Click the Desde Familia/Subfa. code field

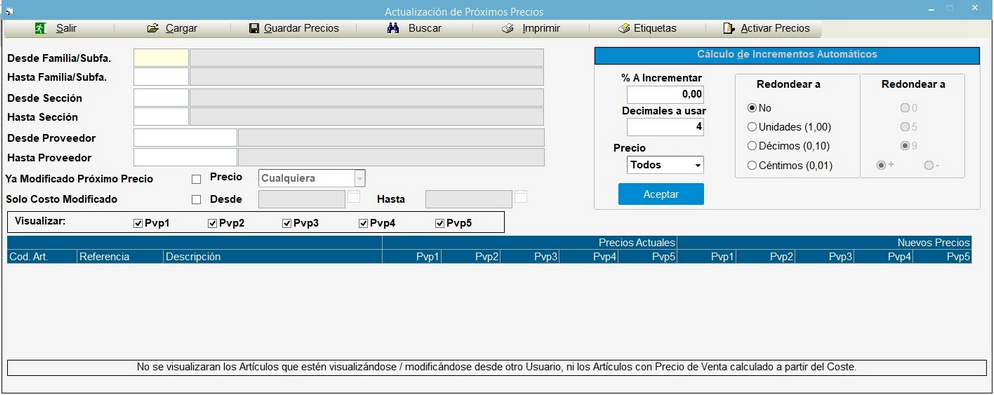point(161,58)
